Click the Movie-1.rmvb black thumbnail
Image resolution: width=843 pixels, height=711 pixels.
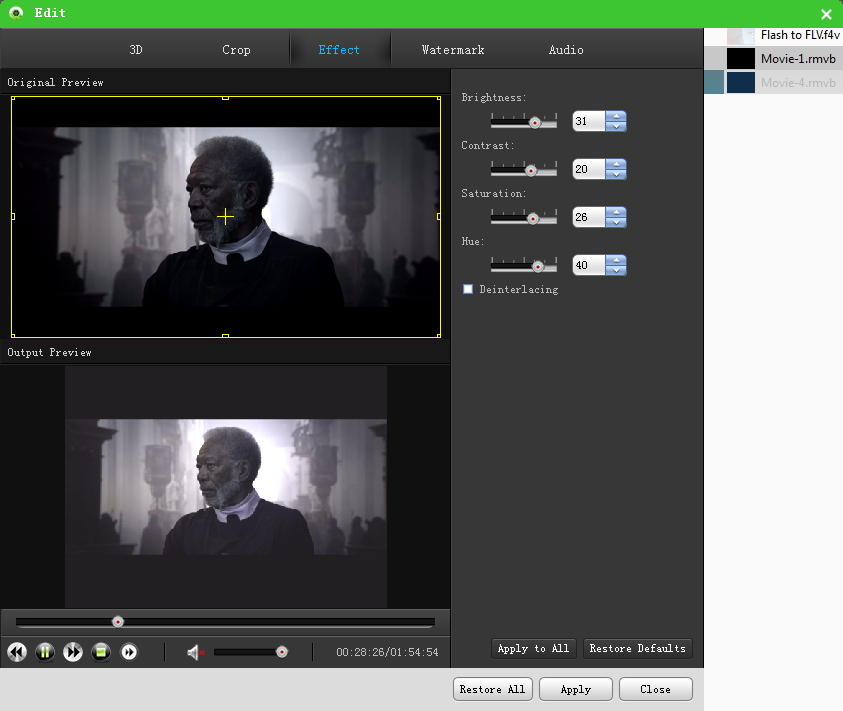point(741,58)
